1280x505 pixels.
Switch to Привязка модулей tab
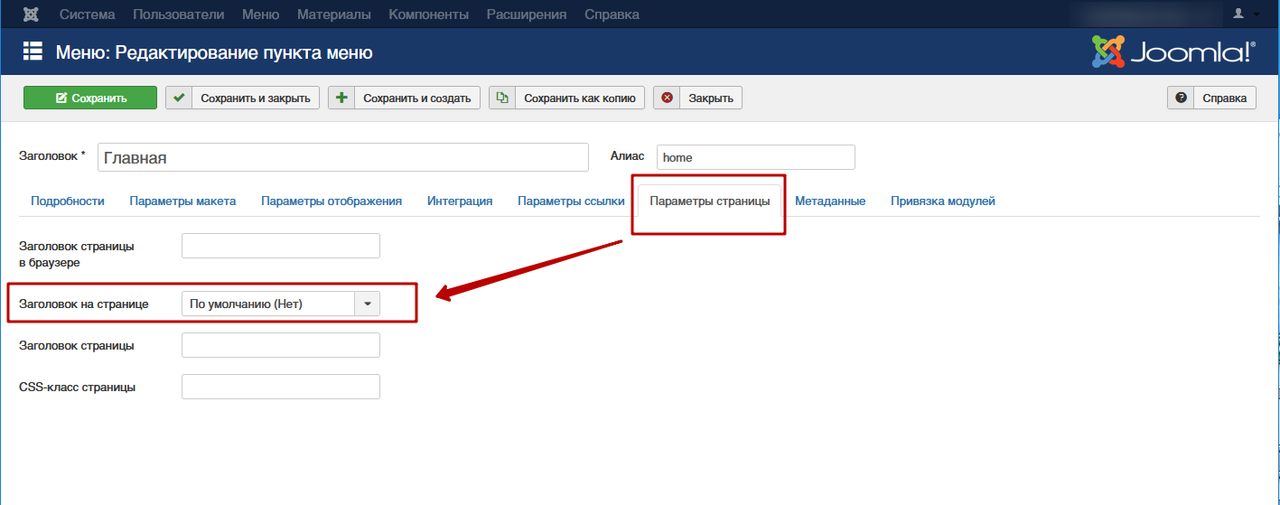pyautogui.click(x=943, y=201)
